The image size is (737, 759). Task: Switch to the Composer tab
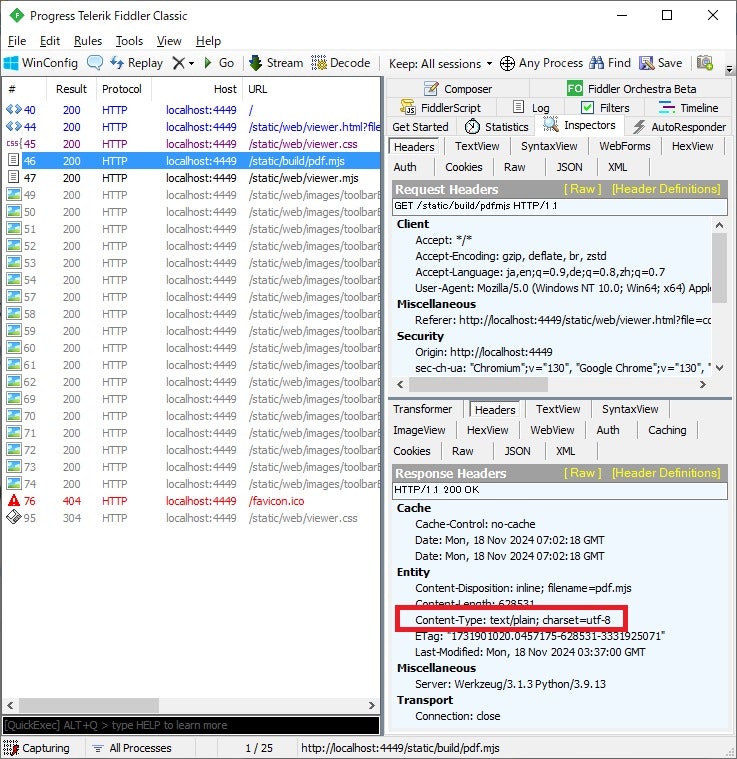[458, 89]
